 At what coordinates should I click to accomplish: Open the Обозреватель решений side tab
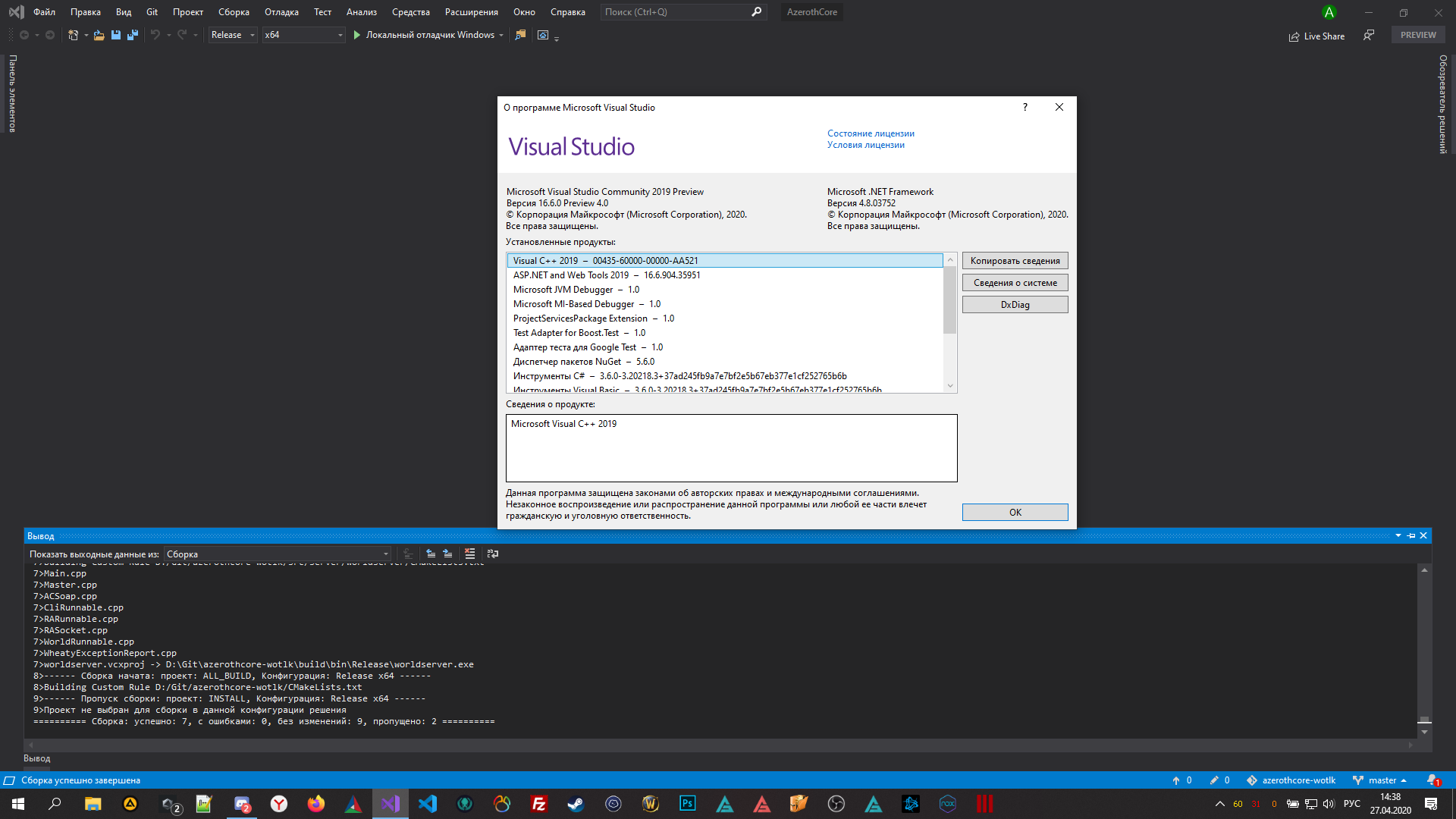pyautogui.click(x=1443, y=104)
